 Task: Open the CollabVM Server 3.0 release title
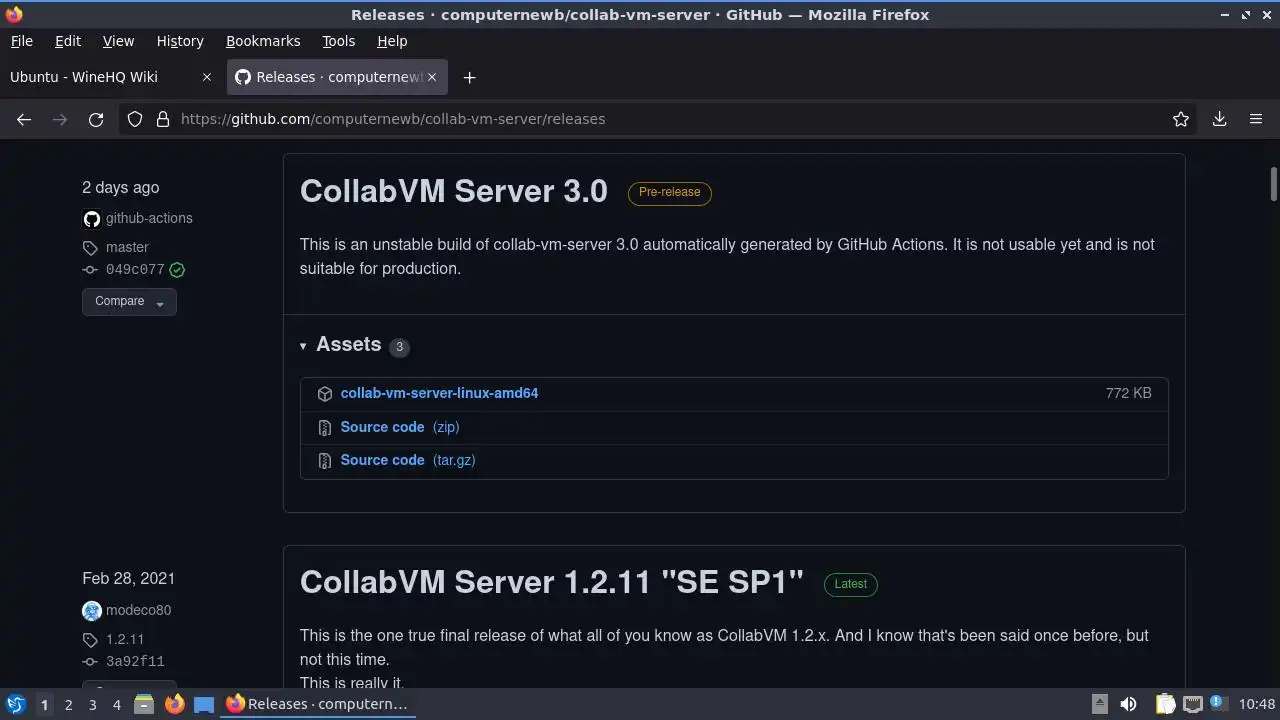(454, 191)
